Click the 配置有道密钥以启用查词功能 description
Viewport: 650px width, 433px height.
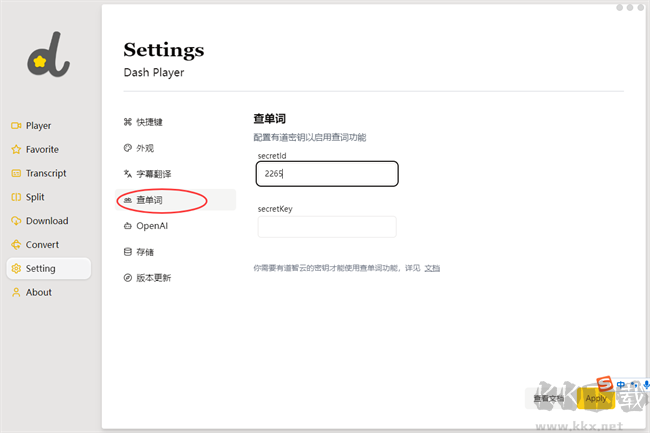310,138
